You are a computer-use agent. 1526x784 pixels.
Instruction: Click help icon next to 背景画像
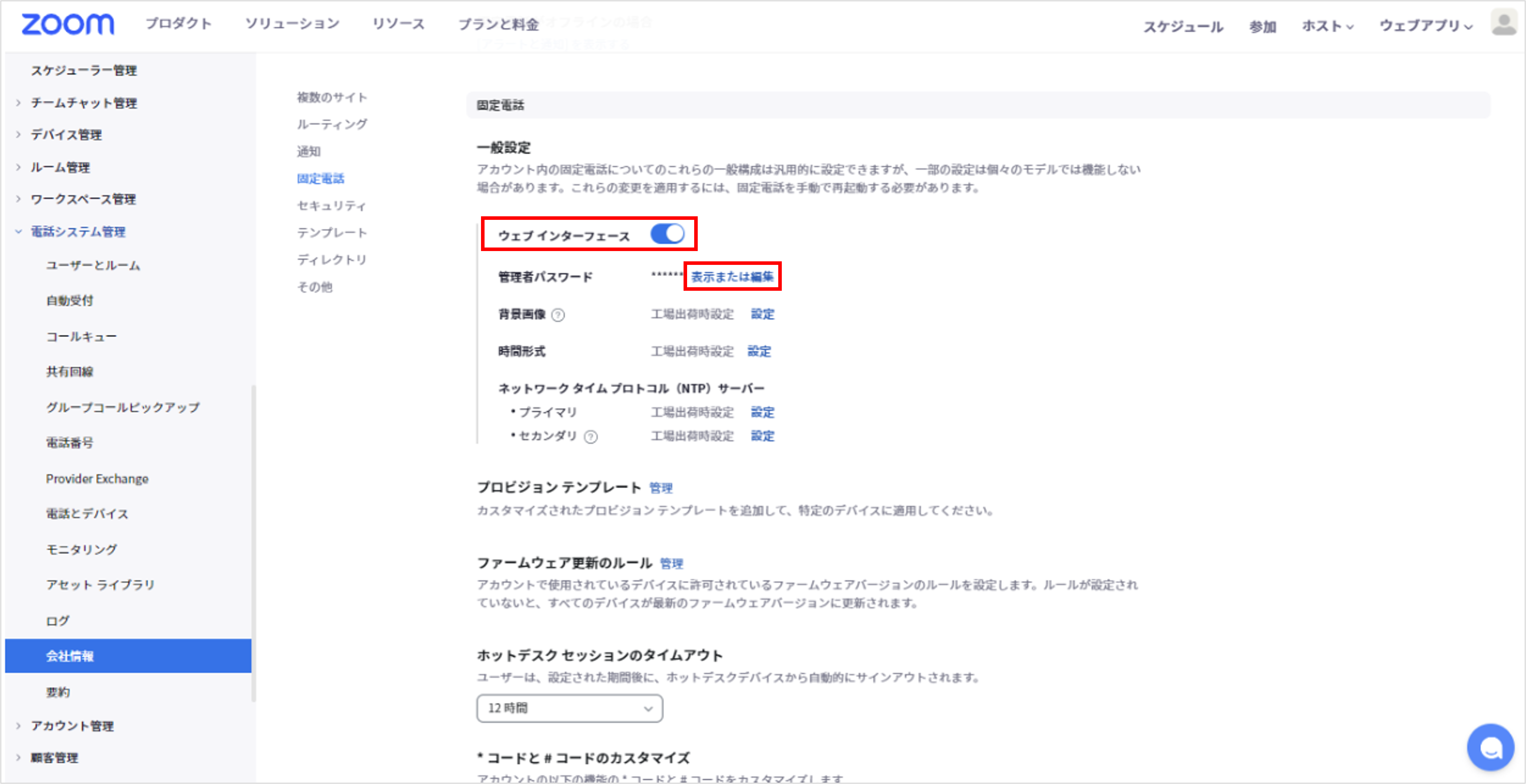[558, 315]
